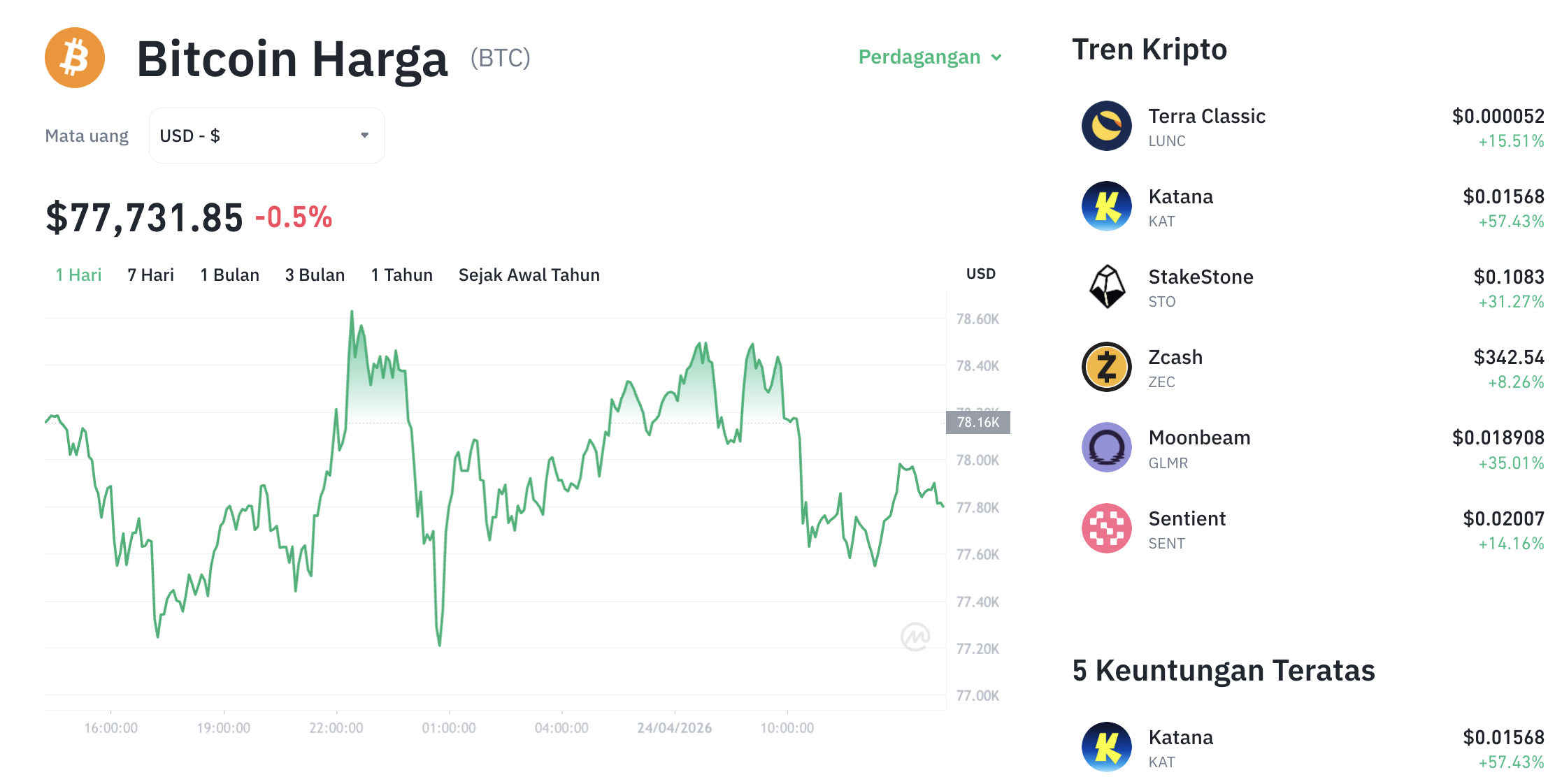Switch to the 3 Bulan tab
Image resolution: width=1555 pixels, height=784 pixels.
tap(315, 275)
